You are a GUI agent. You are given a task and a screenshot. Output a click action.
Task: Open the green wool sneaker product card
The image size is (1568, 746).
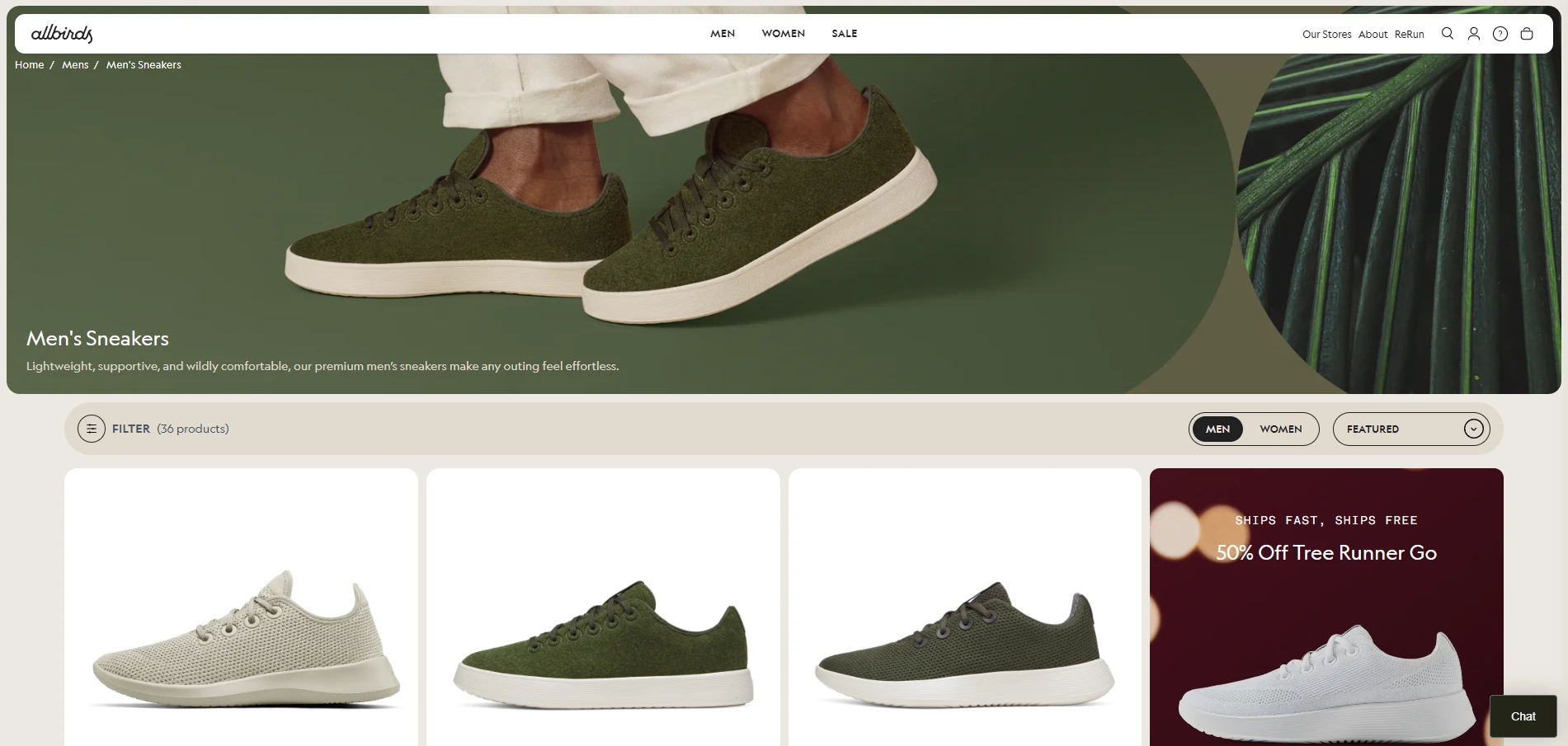pyautogui.click(x=603, y=607)
